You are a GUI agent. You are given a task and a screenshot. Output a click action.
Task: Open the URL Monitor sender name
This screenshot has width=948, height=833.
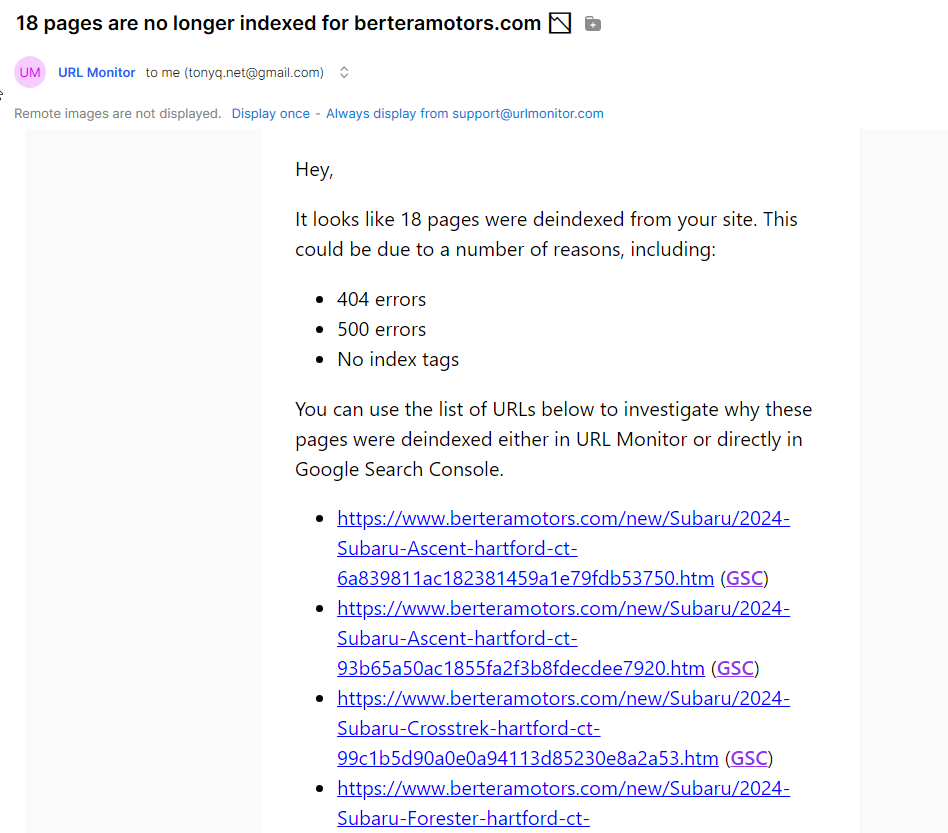(97, 73)
